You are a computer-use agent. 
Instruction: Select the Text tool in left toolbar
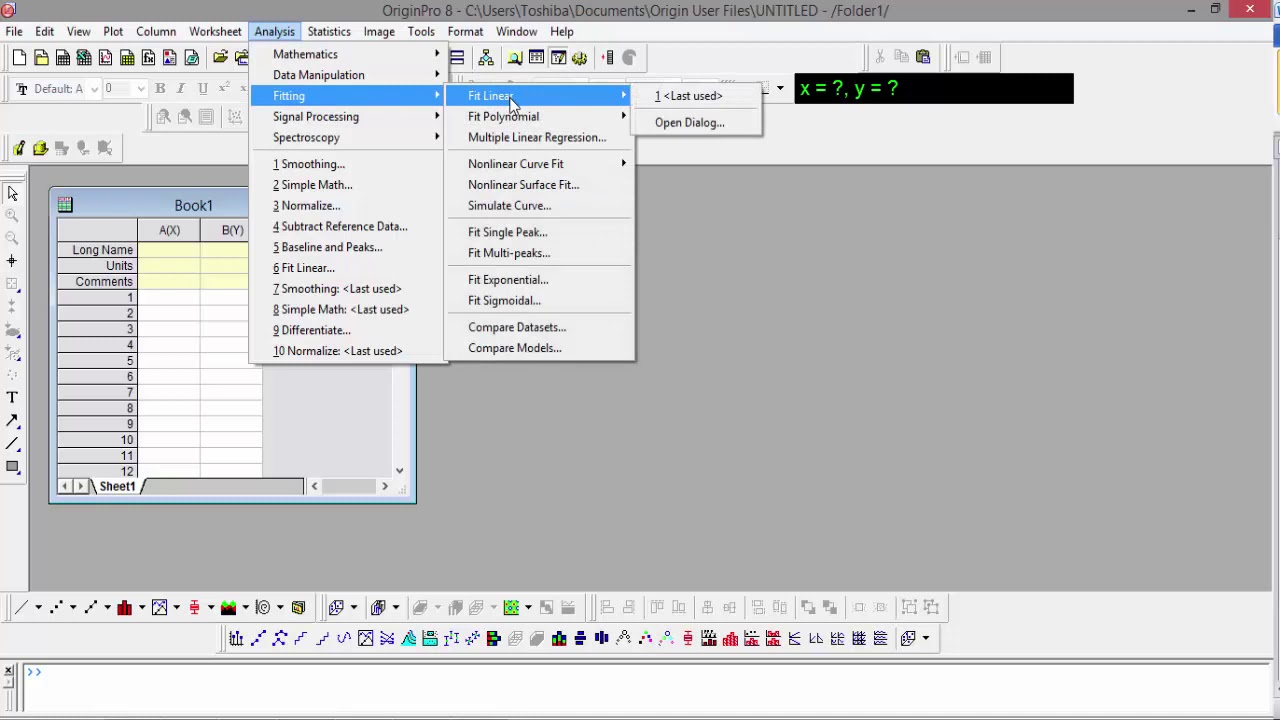click(12, 398)
